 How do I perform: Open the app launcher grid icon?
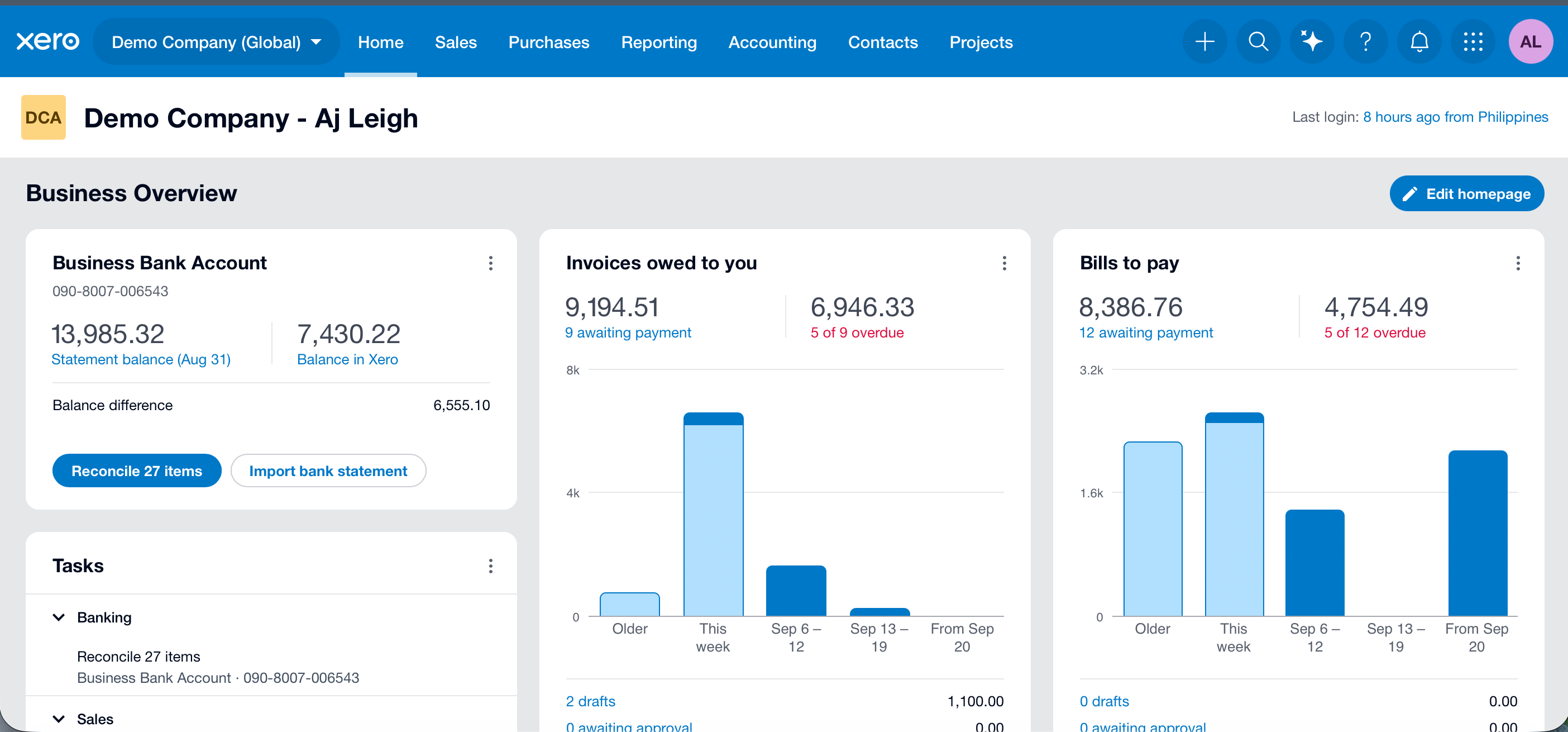1473,41
